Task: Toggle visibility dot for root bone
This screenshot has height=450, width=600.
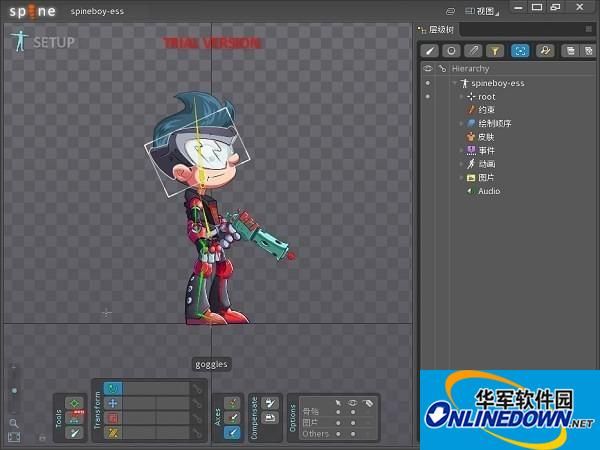Action: point(428,96)
